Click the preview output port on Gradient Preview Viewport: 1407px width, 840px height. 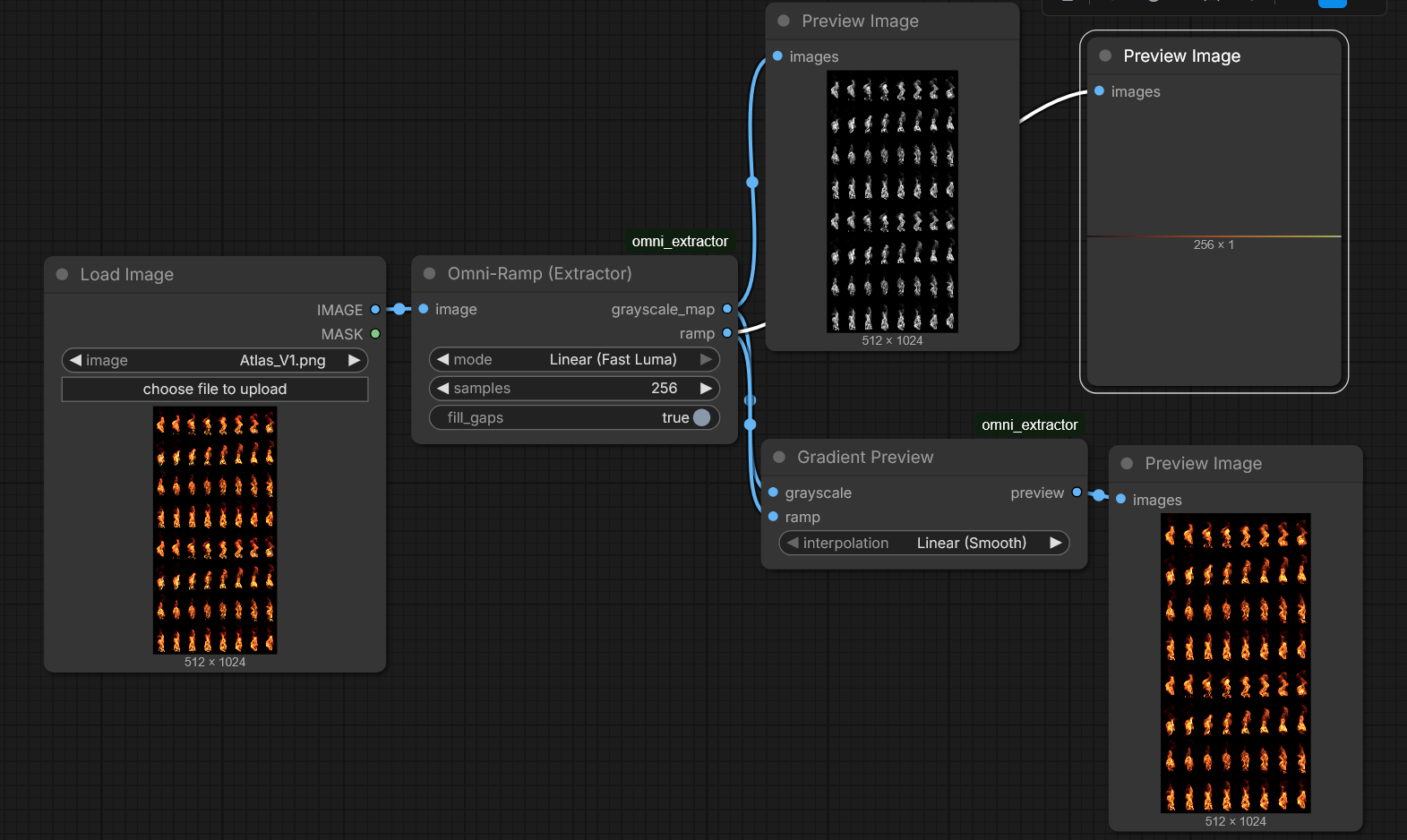[1077, 493]
